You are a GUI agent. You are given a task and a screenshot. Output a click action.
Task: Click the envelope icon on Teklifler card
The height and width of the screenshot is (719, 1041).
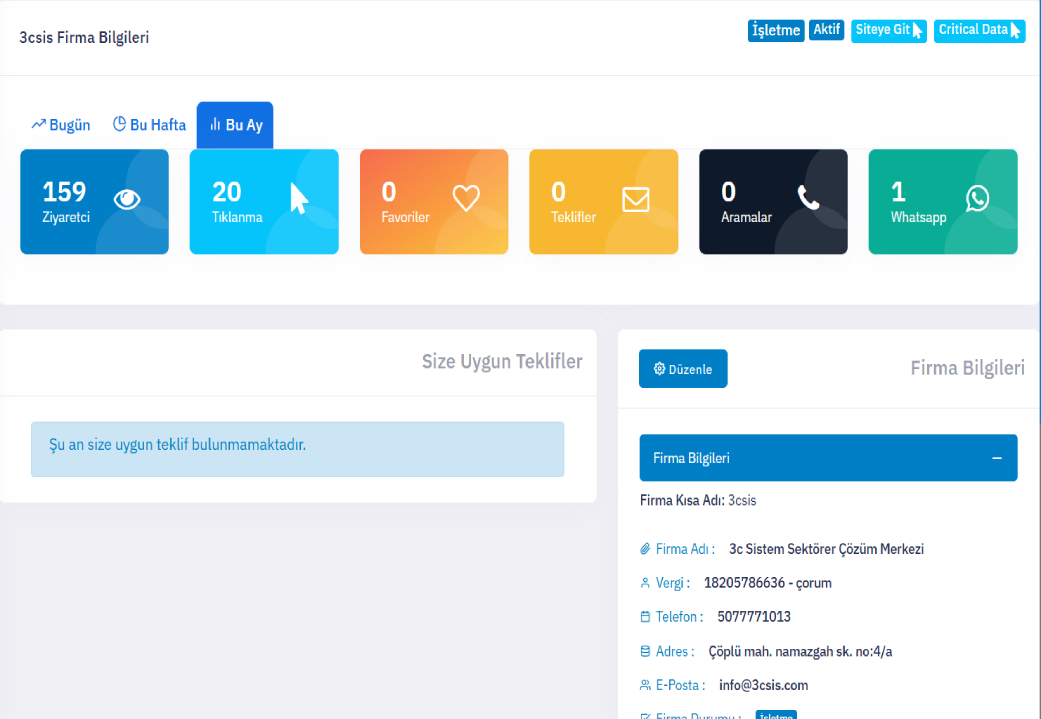[x=636, y=200]
